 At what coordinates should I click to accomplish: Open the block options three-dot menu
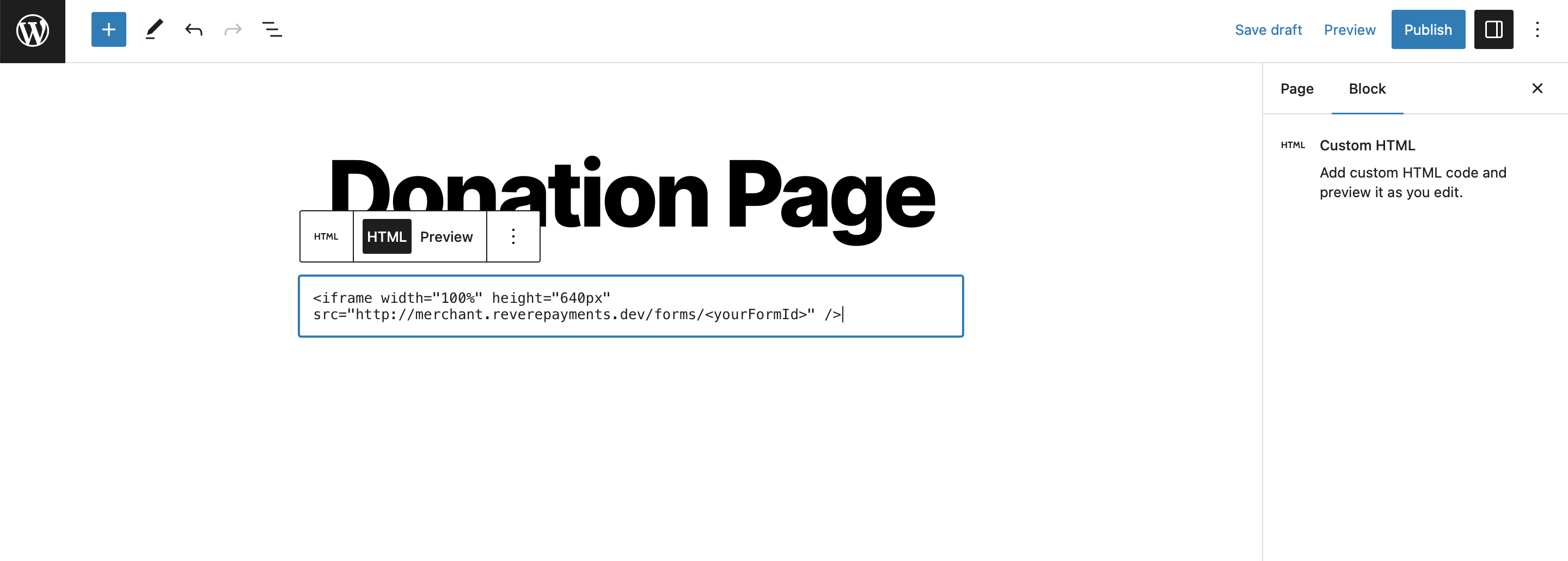(x=513, y=236)
